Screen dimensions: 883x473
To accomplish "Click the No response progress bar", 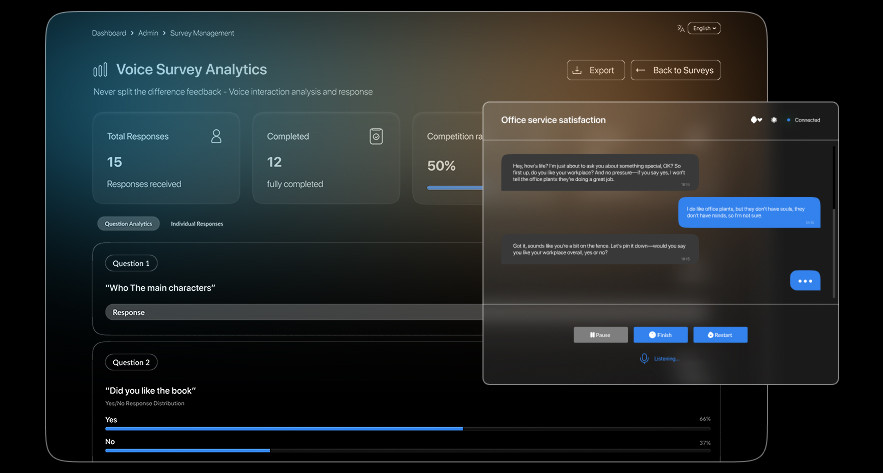I will click(x=408, y=450).
